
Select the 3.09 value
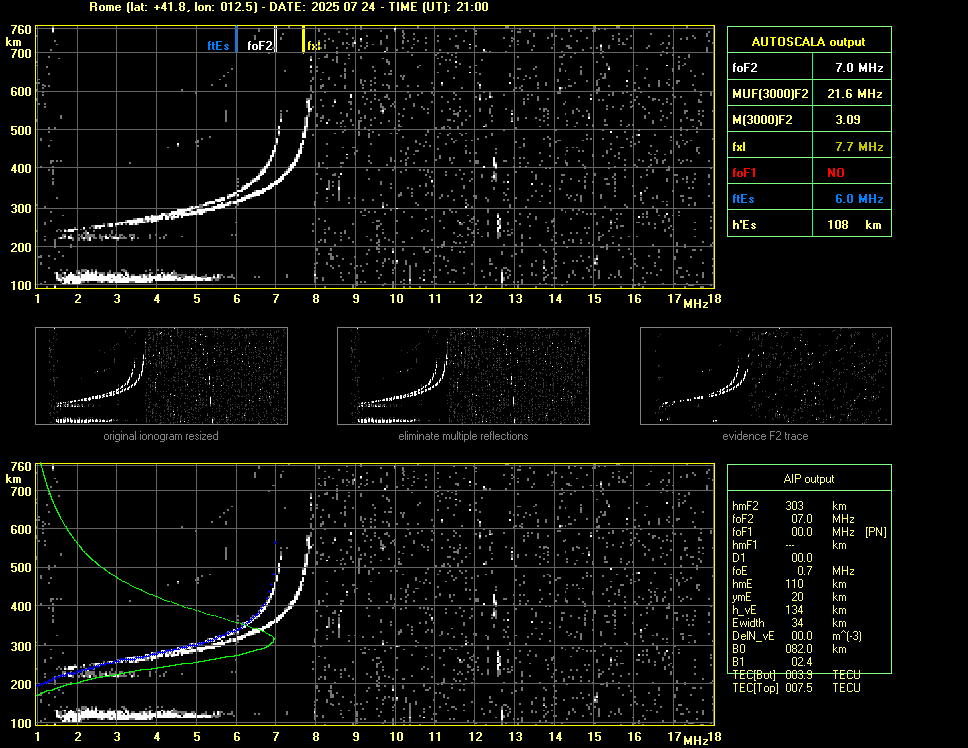coord(847,120)
